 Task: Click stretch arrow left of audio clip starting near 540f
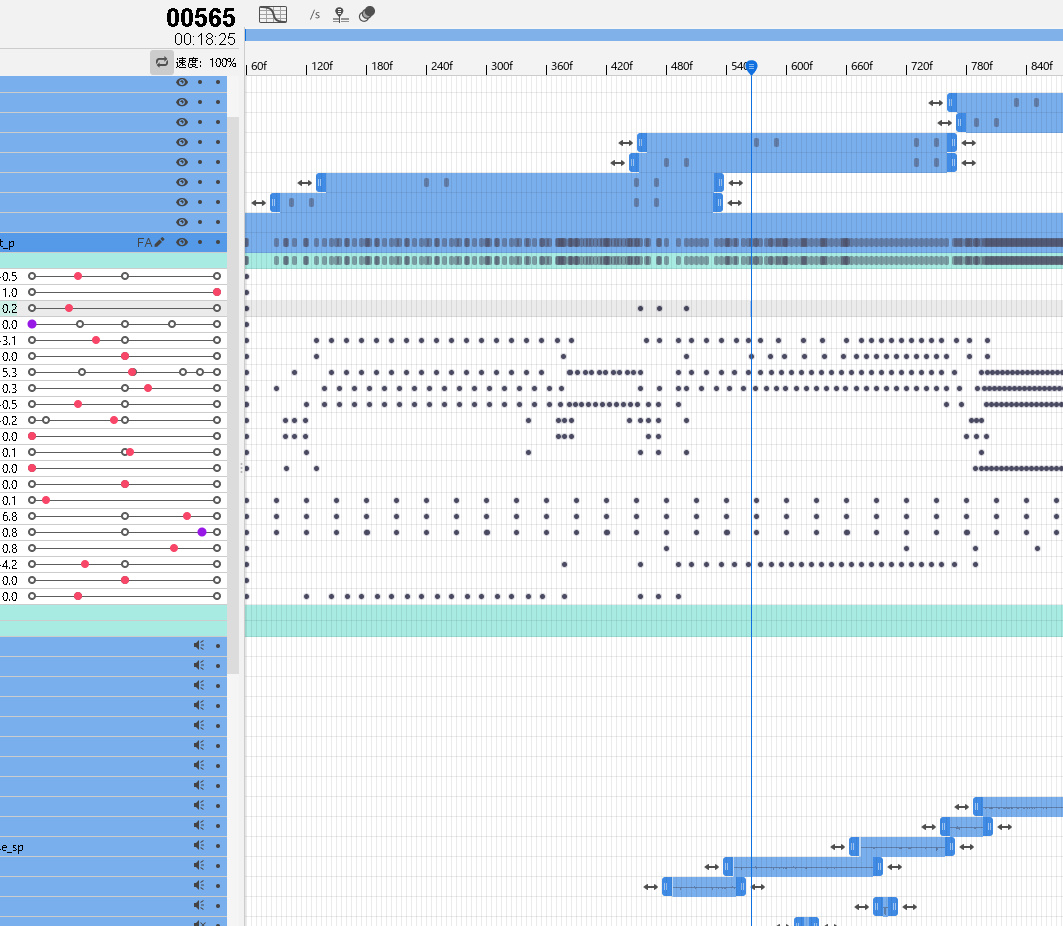click(x=711, y=867)
